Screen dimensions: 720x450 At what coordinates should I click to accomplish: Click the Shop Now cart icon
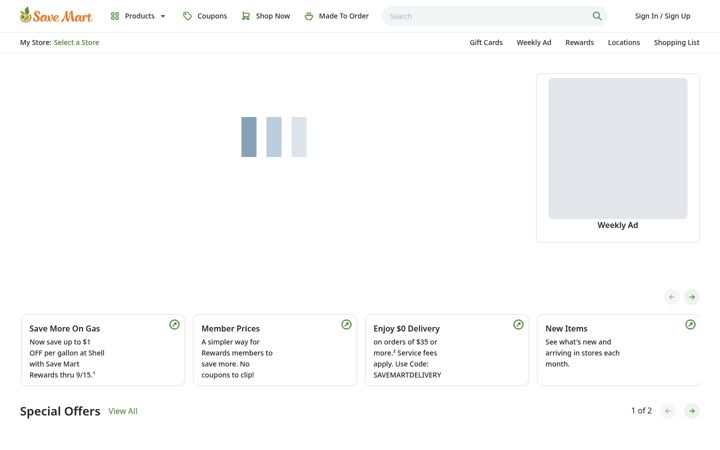coord(246,16)
